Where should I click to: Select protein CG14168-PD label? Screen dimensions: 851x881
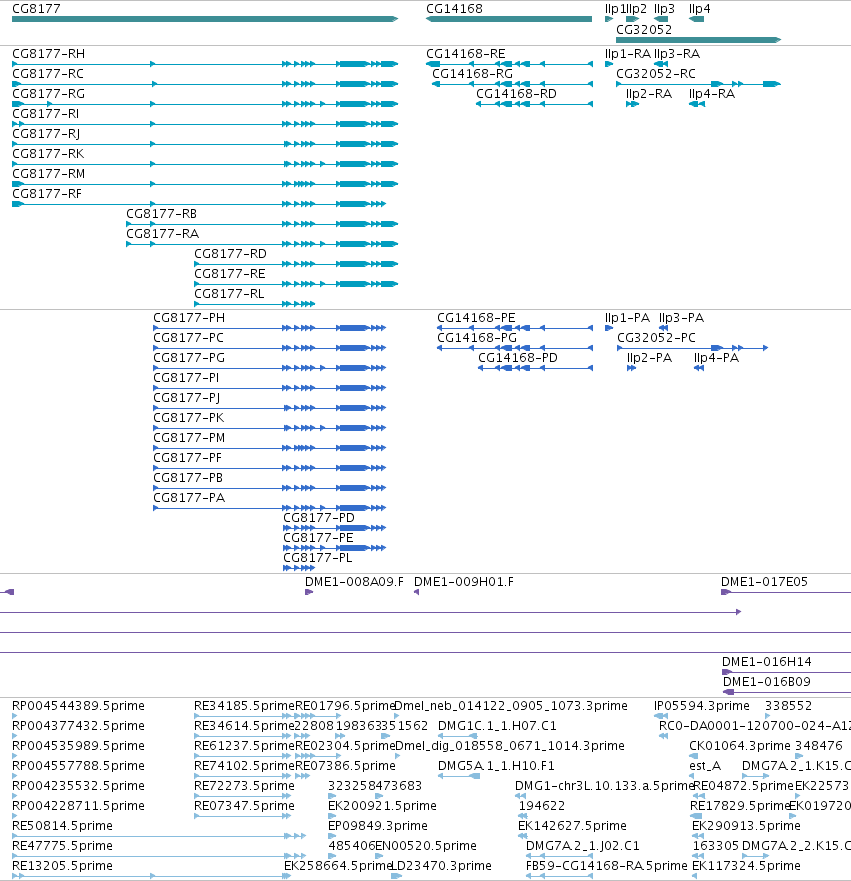point(518,358)
